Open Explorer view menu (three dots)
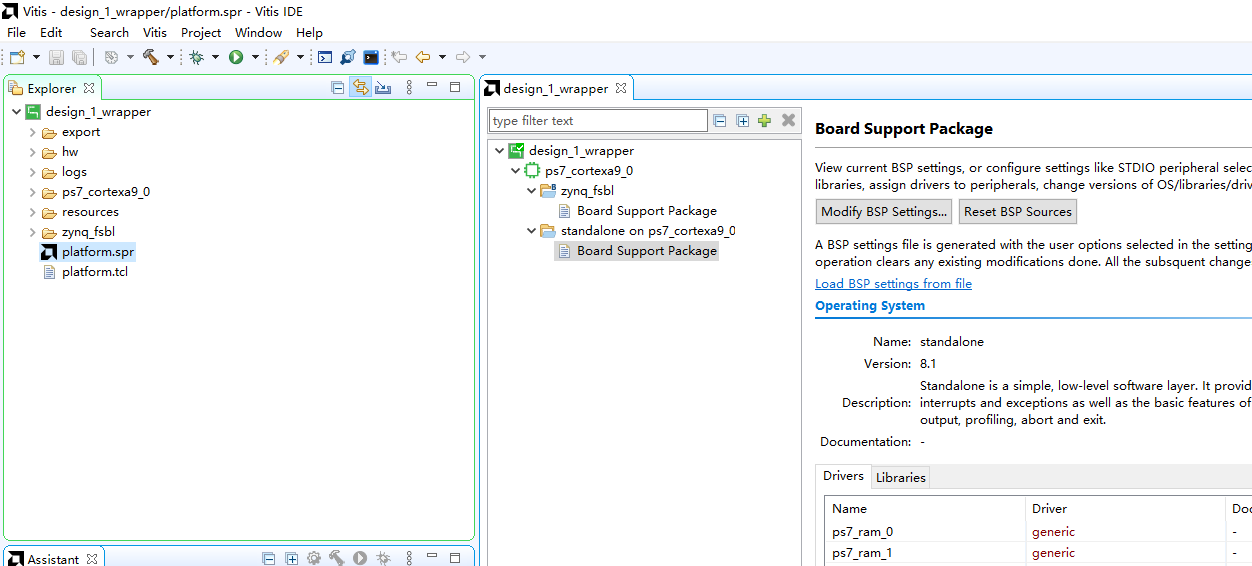The image size is (1252, 566). pos(409,88)
